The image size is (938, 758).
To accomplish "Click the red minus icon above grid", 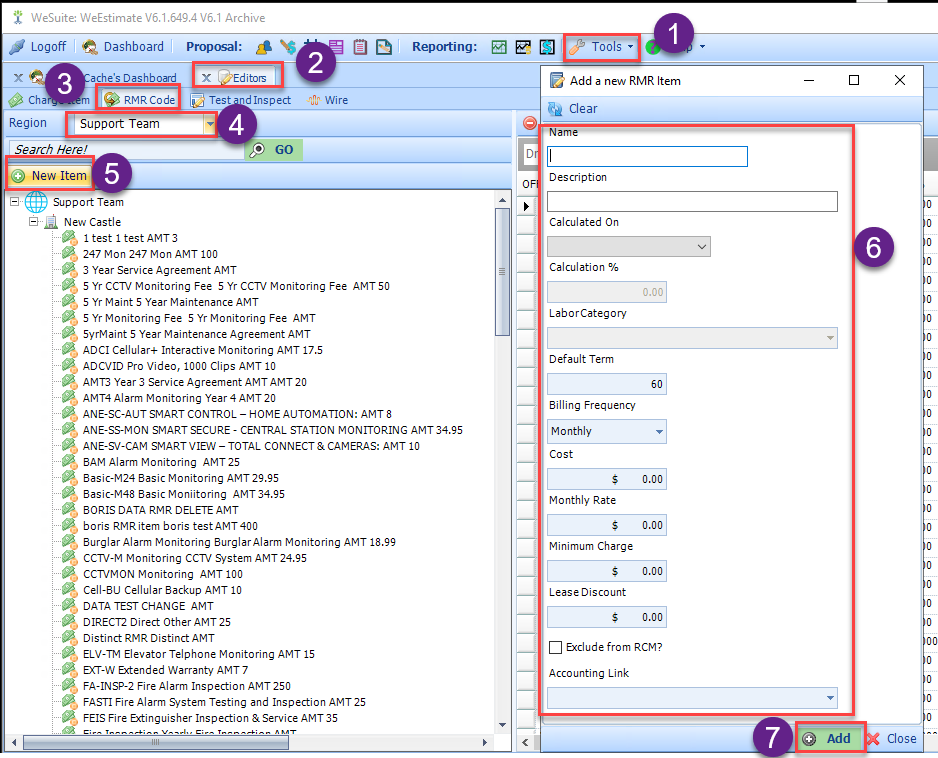I will click(529, 123).
